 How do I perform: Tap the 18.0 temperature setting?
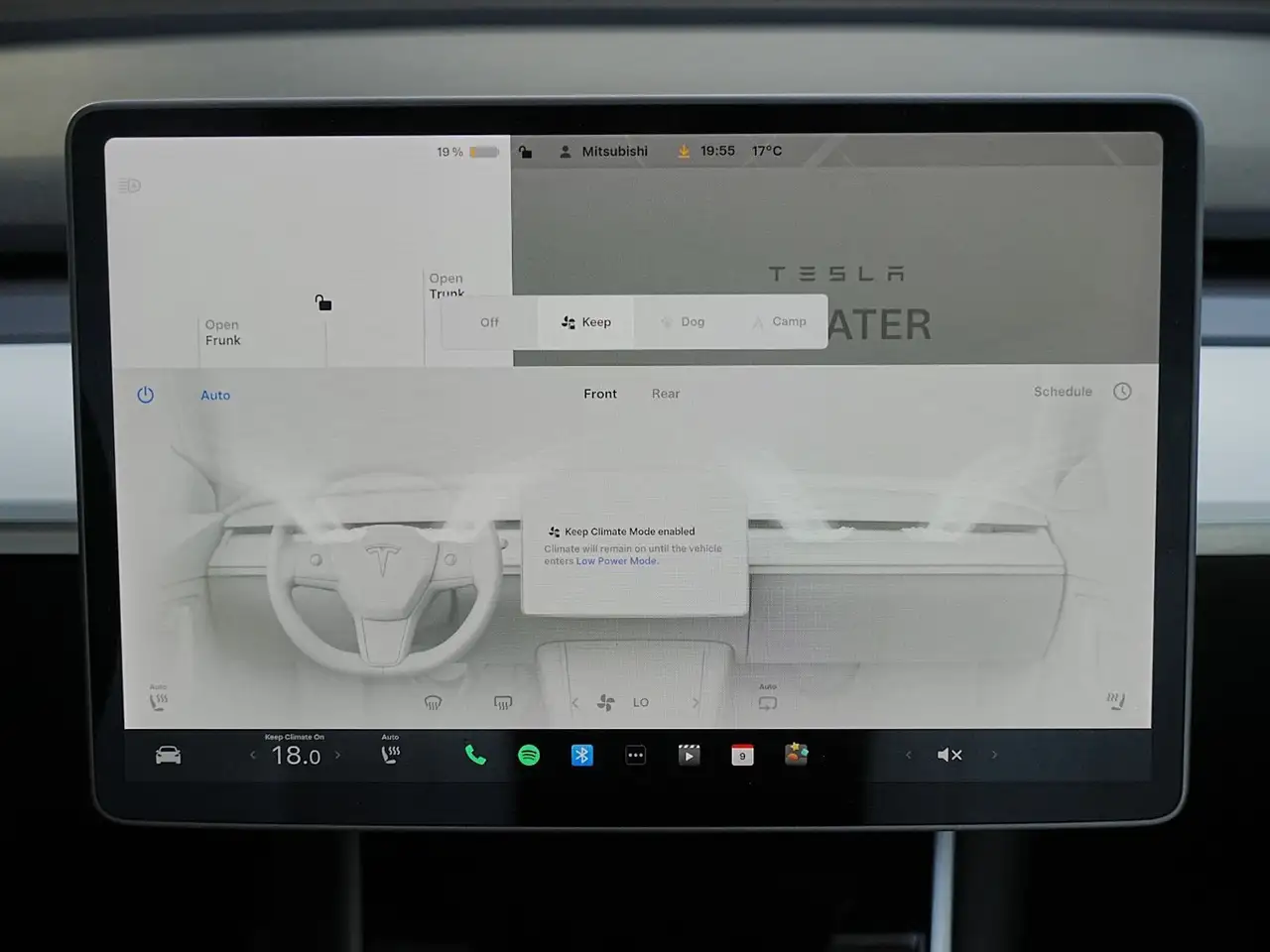click(296, 756)
